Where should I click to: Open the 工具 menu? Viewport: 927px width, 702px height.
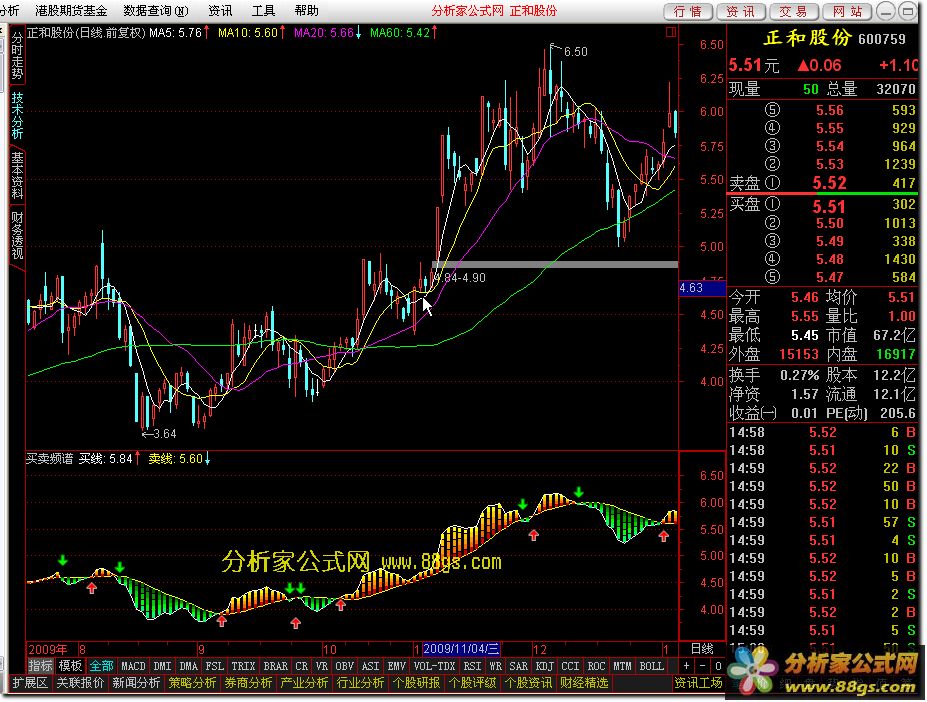(x=263, y=11)
